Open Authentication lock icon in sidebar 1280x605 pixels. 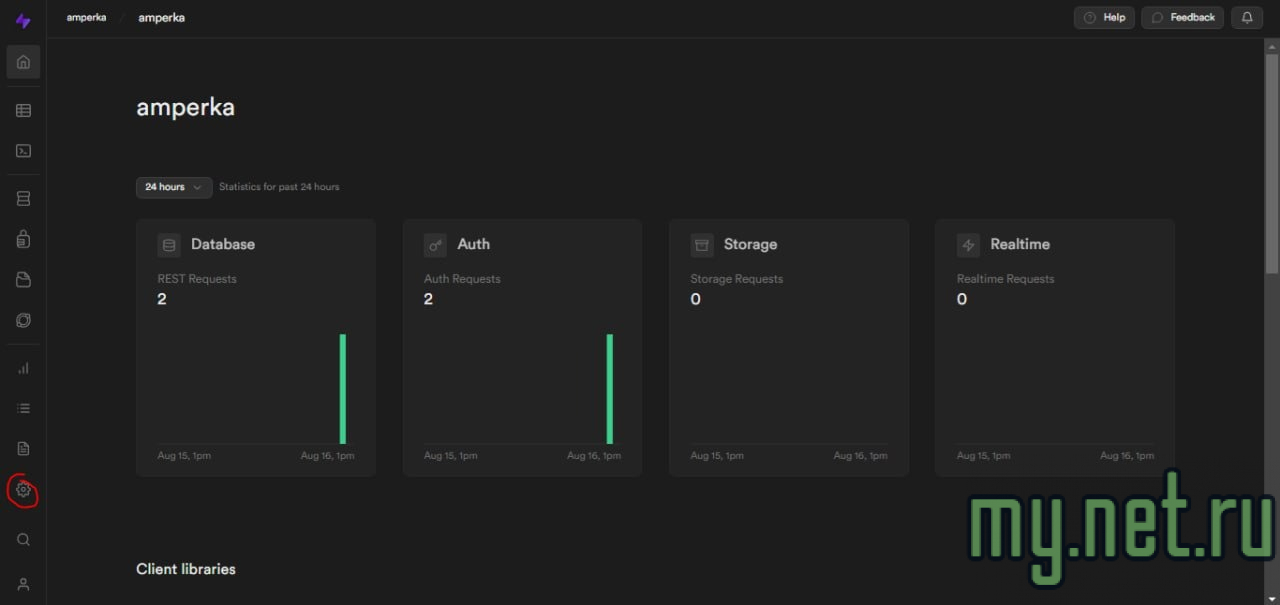pyautogui.click(x=23, y=239)
